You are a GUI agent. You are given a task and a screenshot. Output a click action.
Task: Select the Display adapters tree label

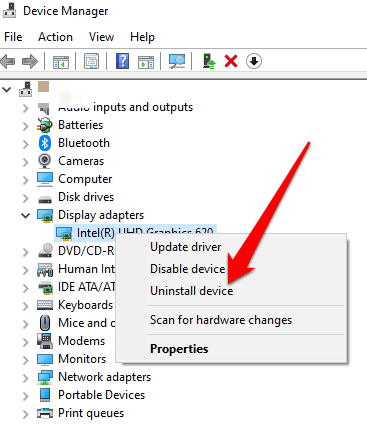[x=101, y=215]
